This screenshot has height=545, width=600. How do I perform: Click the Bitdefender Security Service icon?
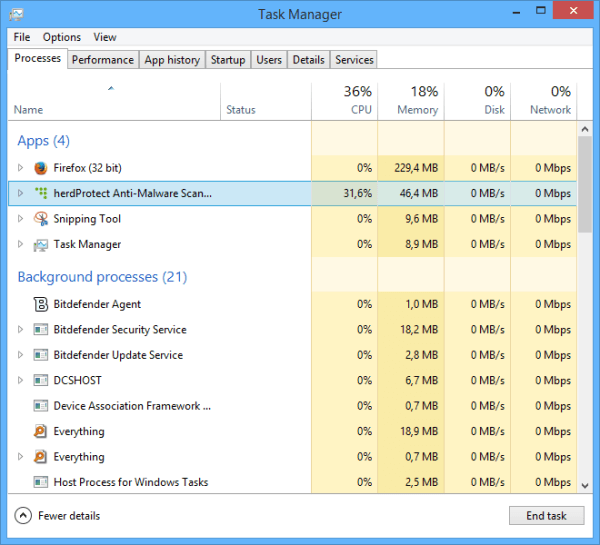pos(41,330)
